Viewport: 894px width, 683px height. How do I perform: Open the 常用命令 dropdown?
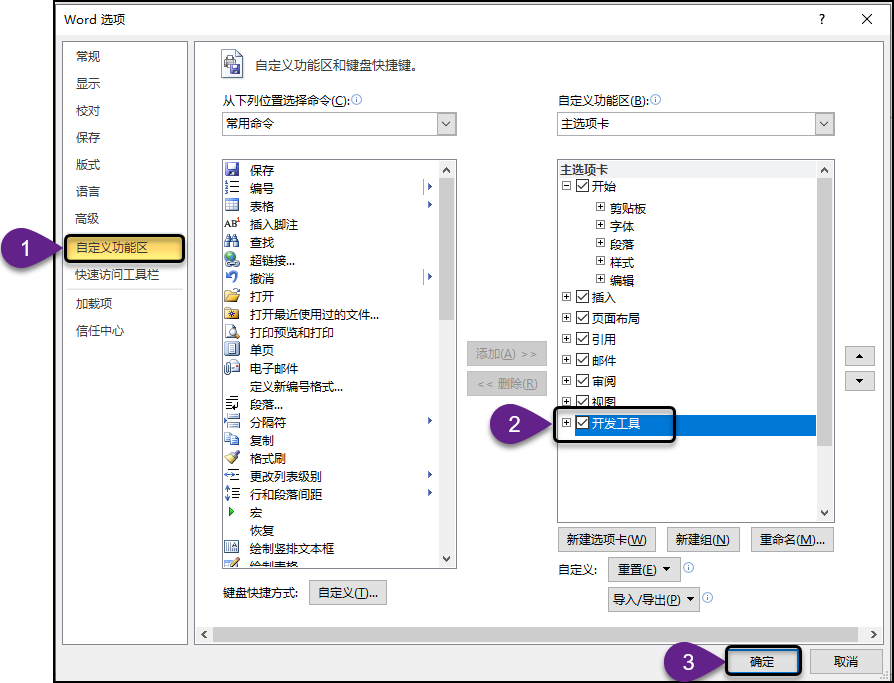(x=446, y=124)
